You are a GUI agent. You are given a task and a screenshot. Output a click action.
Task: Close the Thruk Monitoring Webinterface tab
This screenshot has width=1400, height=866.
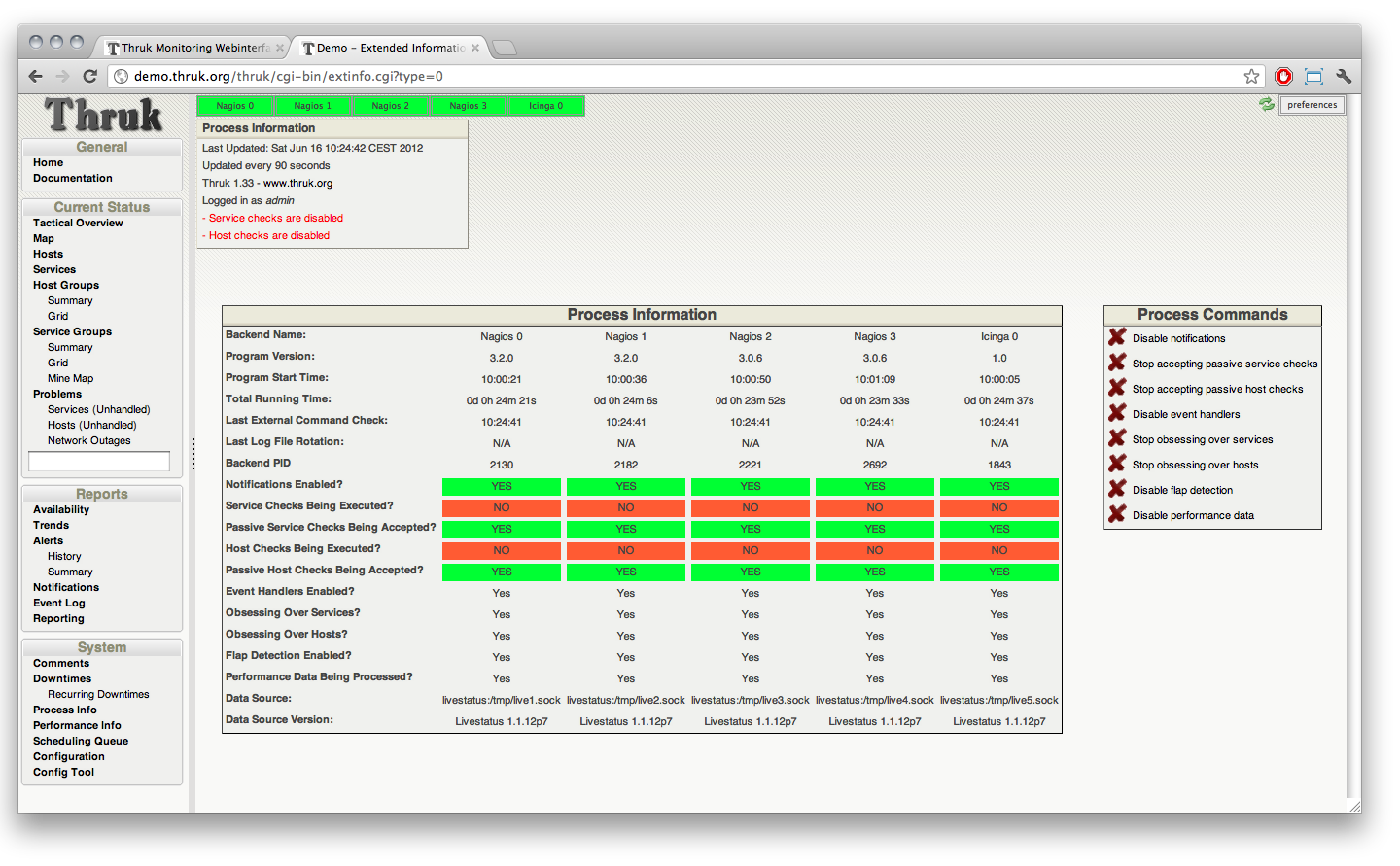tap(280, 48)
